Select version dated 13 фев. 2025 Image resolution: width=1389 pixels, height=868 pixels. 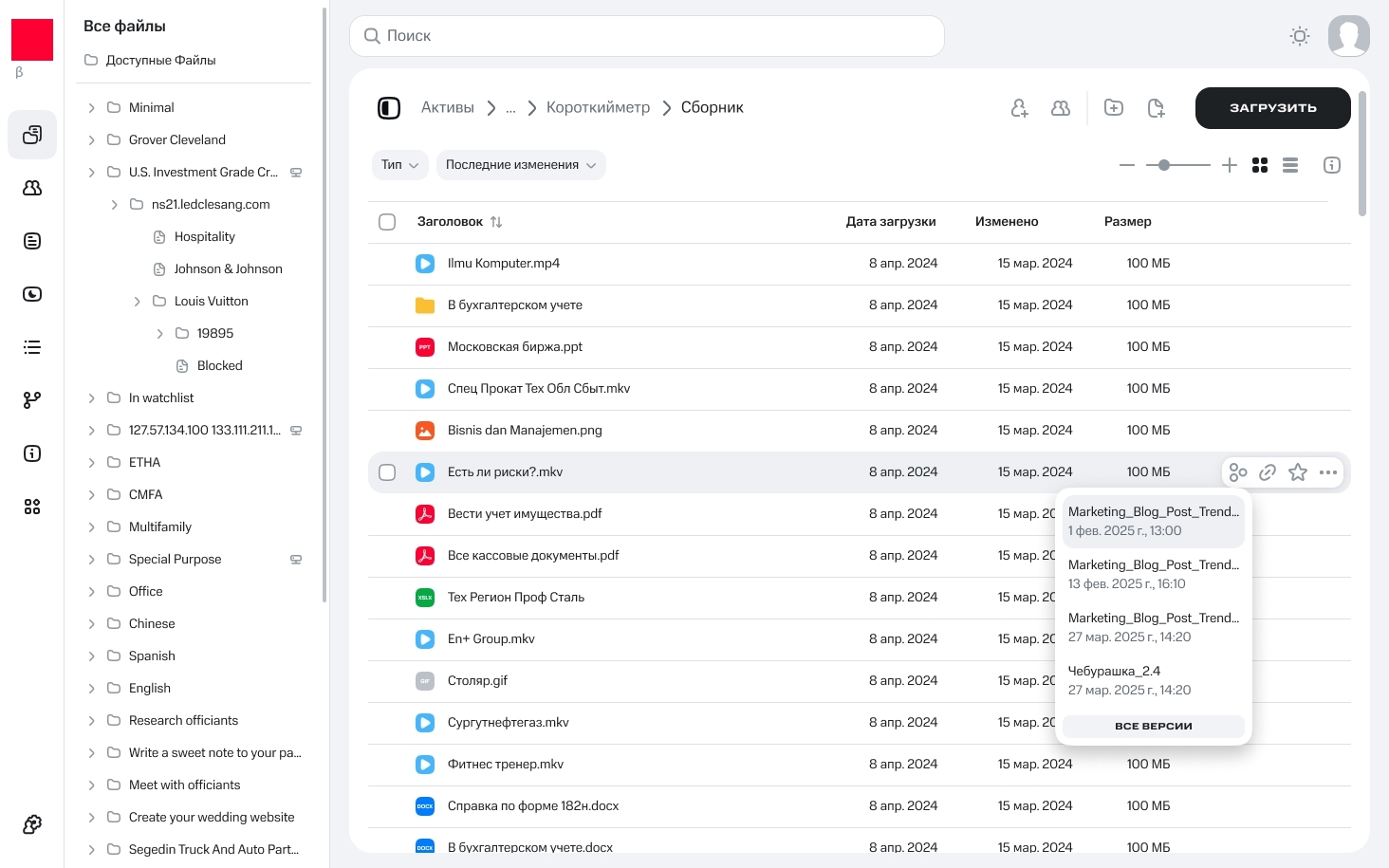1153,574
